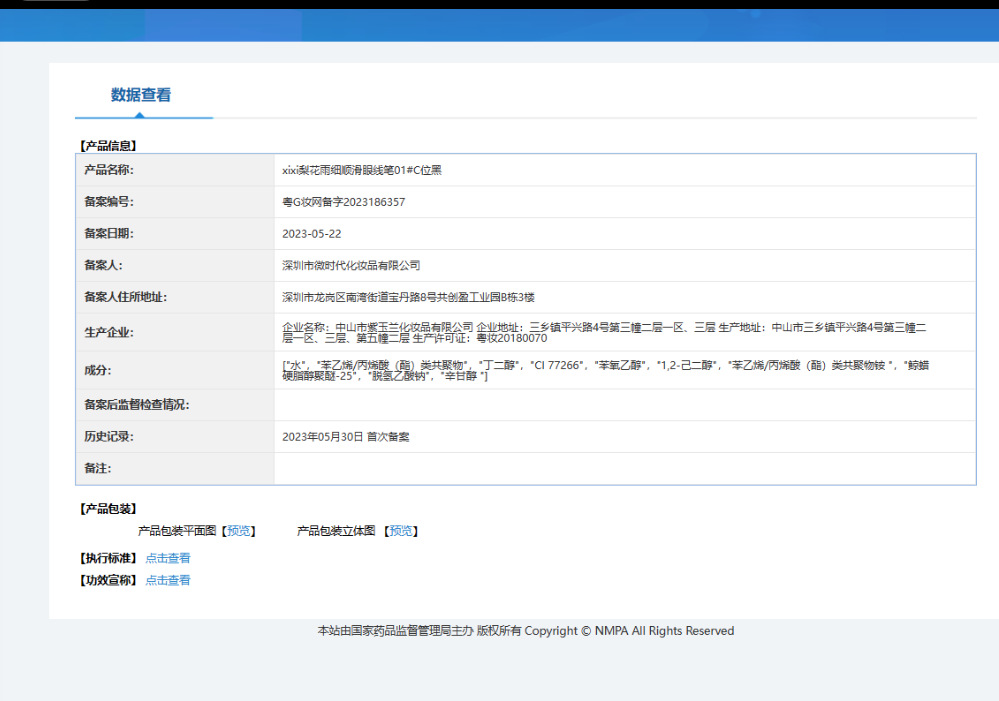Open 执行标准 点击查看 link
999x701 pixels.
168,558
